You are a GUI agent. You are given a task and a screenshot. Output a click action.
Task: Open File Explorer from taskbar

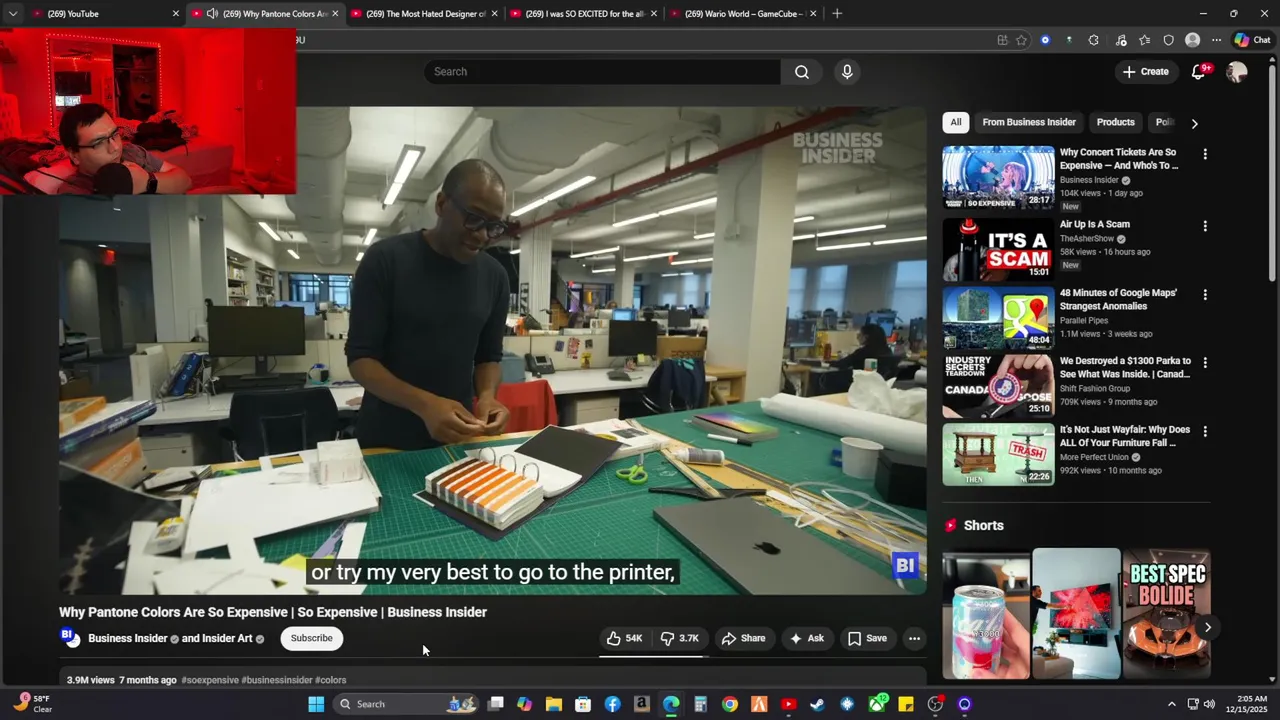[x=554, y=704]
